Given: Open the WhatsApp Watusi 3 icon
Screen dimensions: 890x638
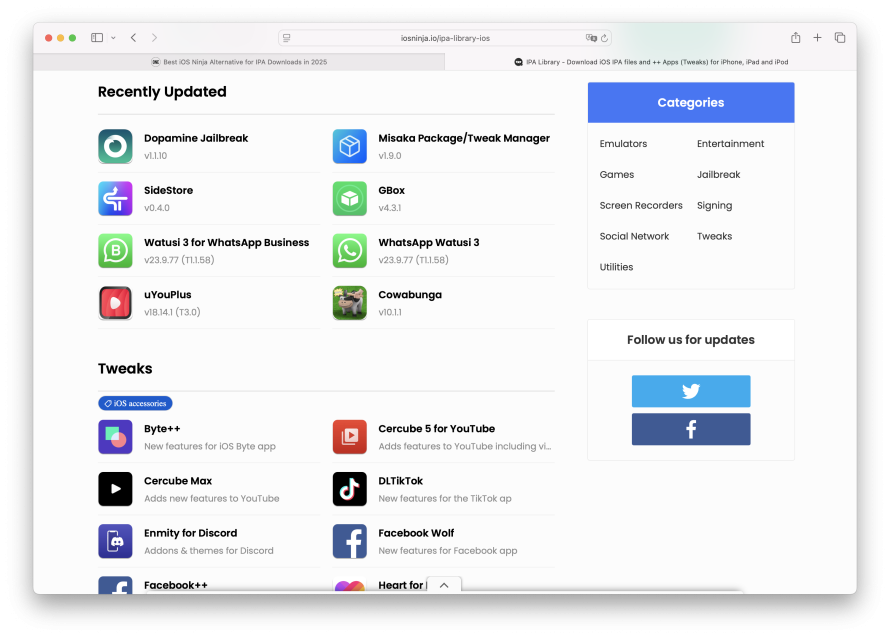Looking at the screenshot, I should pyautogui.click(x=350, y=251).
